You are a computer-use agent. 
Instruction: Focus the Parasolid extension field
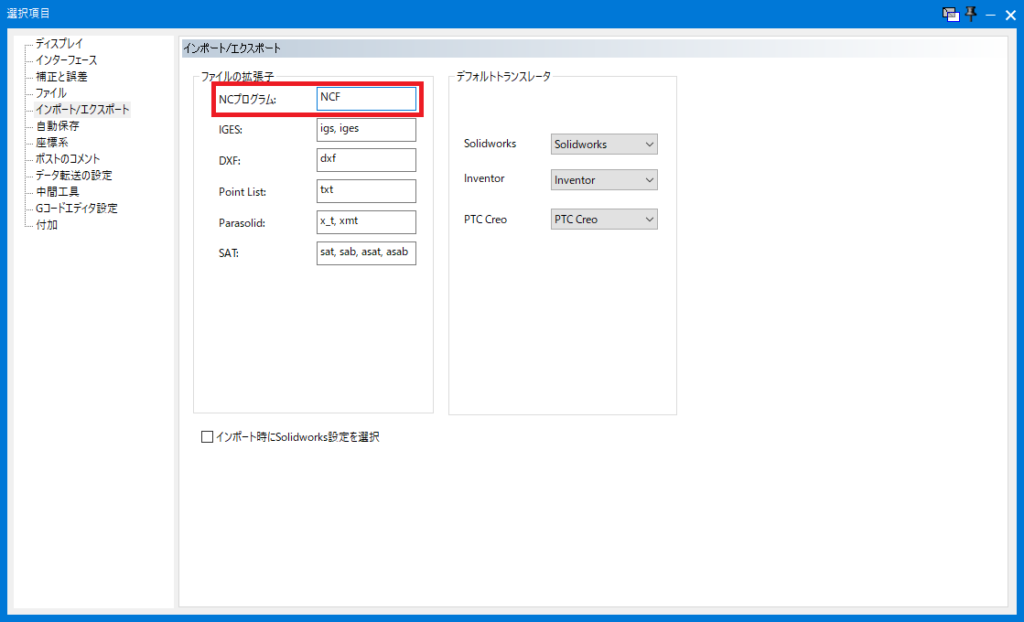(x=365, y=222)
